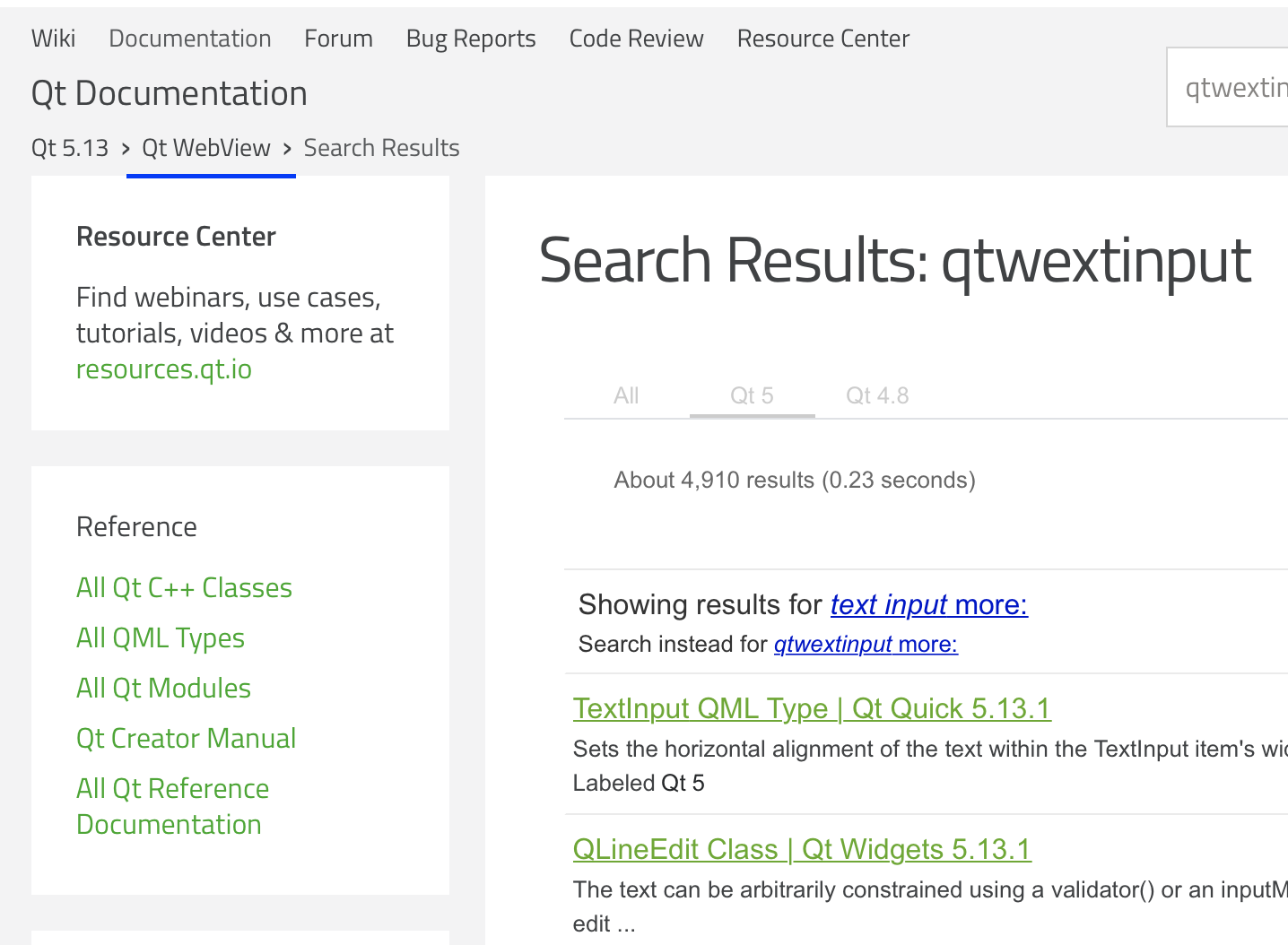Open QLineEdit Class Qt Widgets result
The width and height of the screenshot is (1288, 945).
click(802, 849)
